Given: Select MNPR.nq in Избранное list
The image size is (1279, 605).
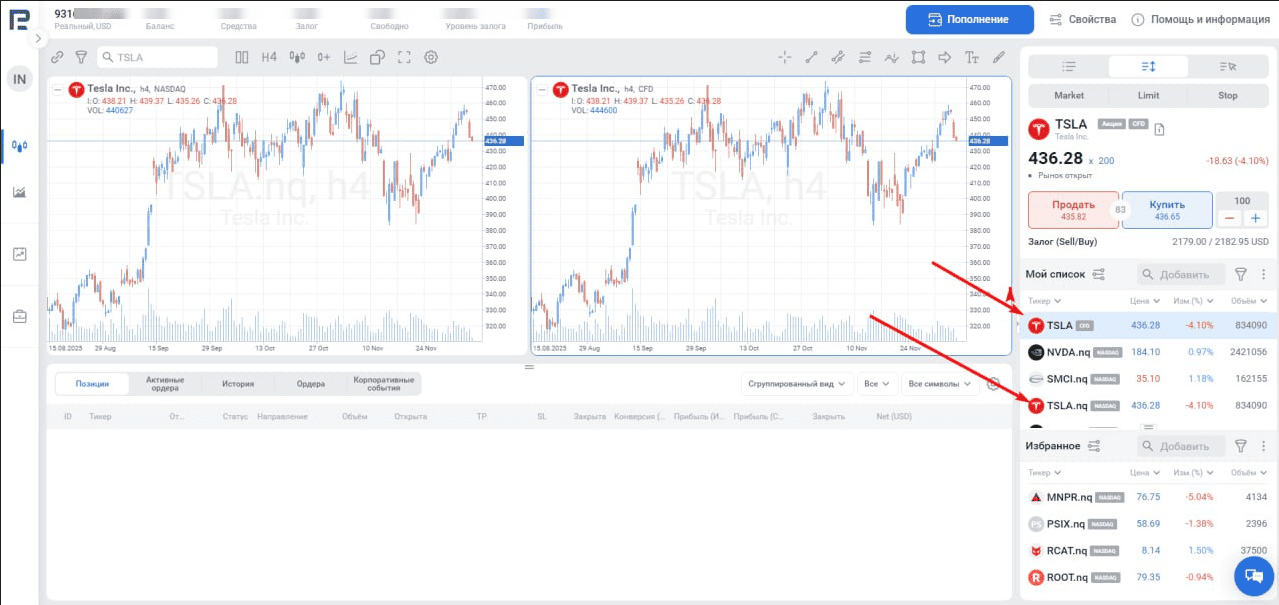Looking at the screenshot, I should pyautogui.click(x=1148, y=496).
